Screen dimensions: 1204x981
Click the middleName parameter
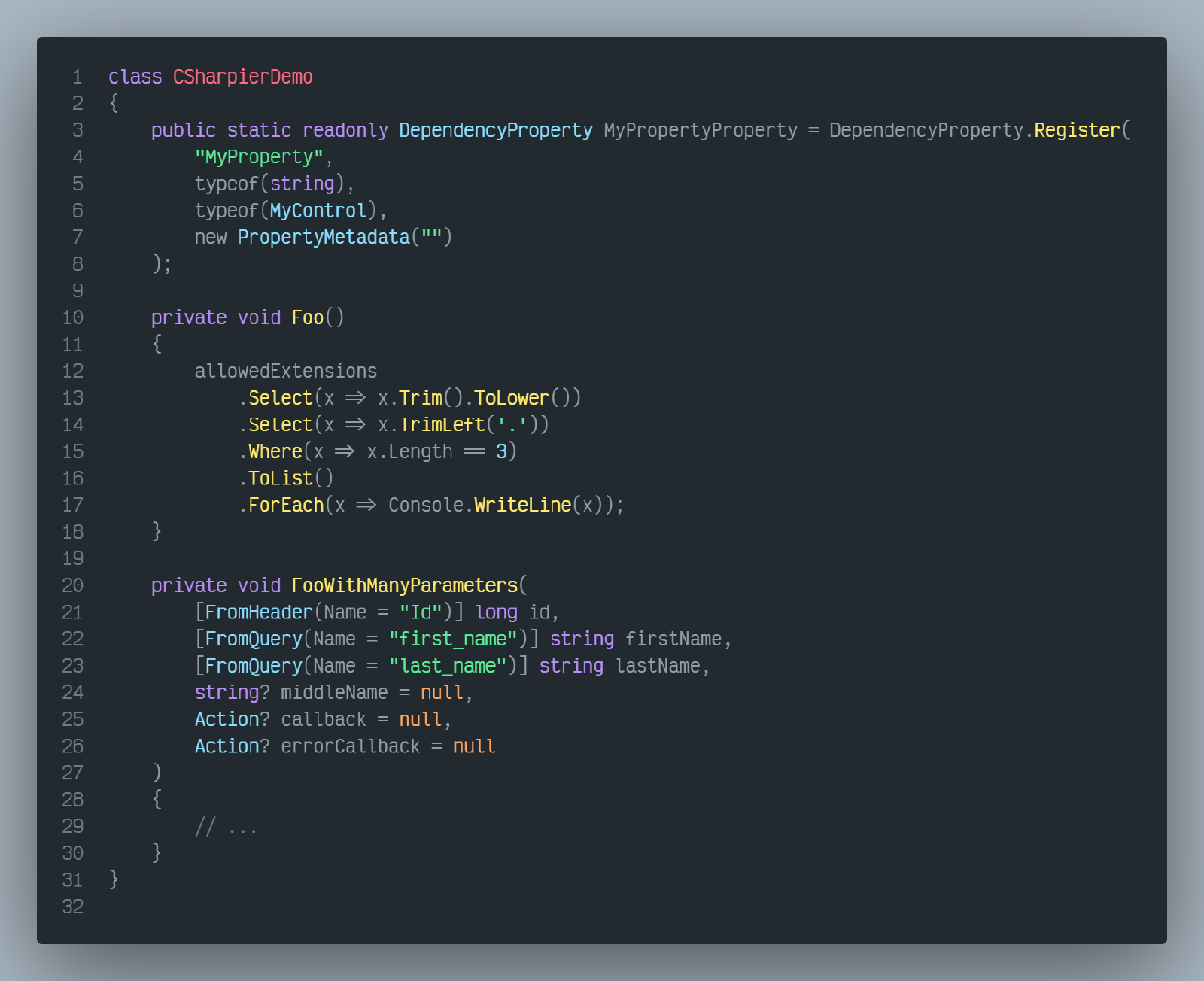pyautogui.click(x=335, y=693)
